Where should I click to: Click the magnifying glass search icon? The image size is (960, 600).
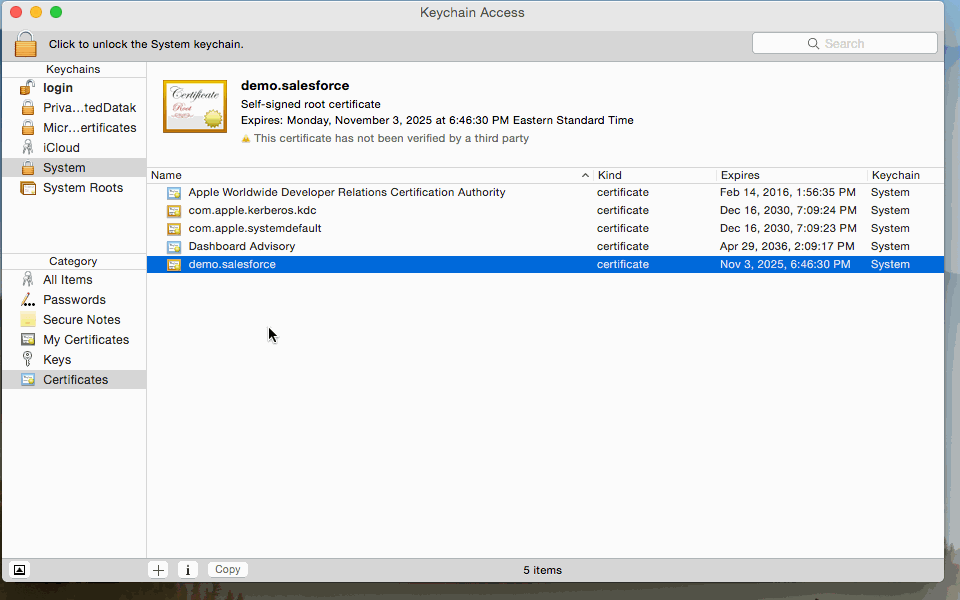tap(813, 43)
